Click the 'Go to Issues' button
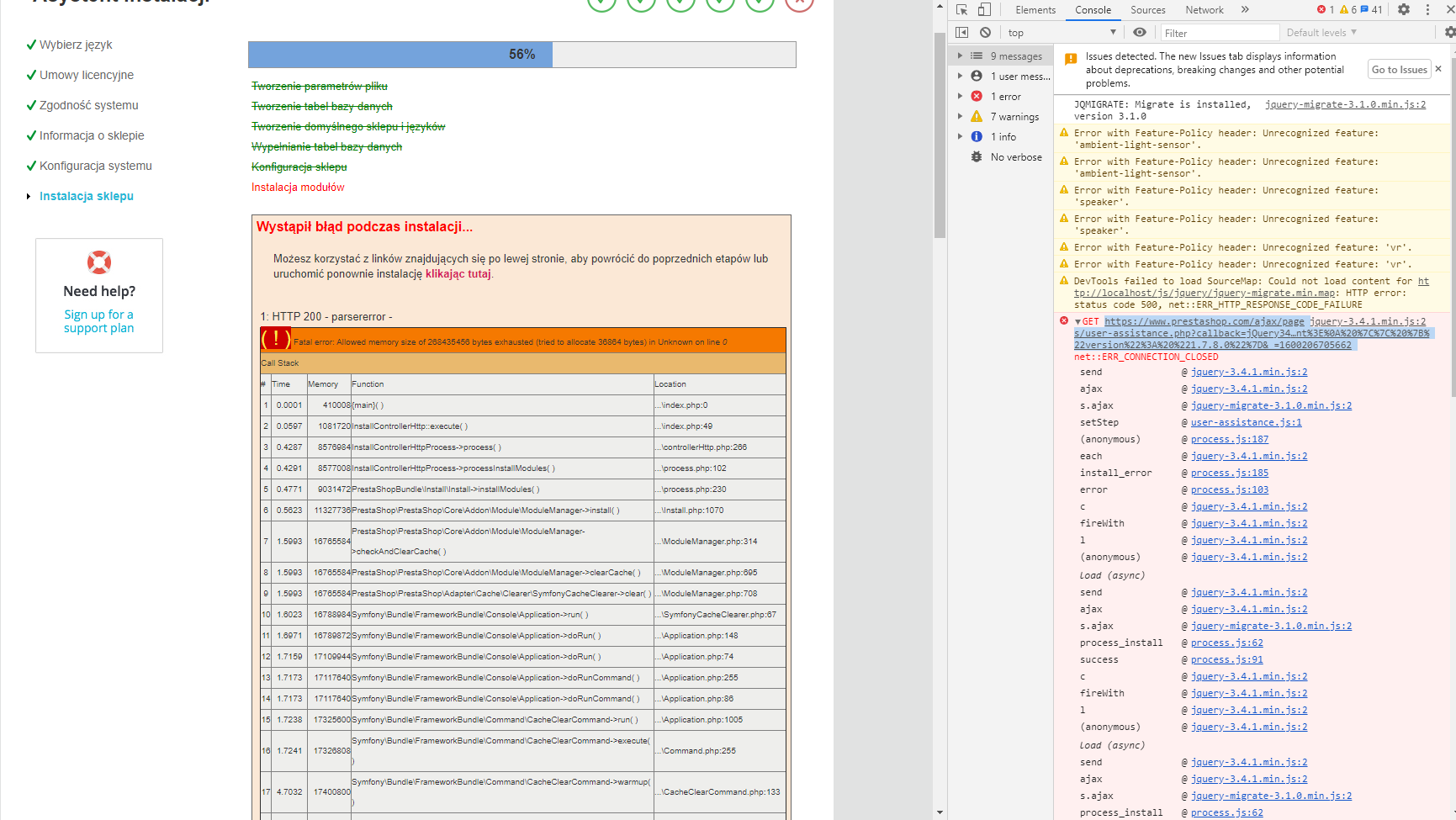 tap(1399, 69)
